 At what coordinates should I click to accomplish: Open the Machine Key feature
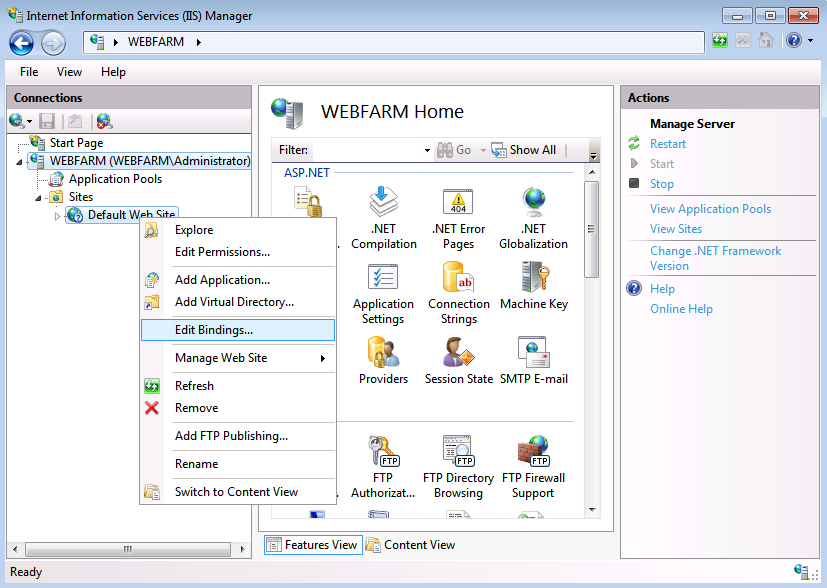point(534,286)
